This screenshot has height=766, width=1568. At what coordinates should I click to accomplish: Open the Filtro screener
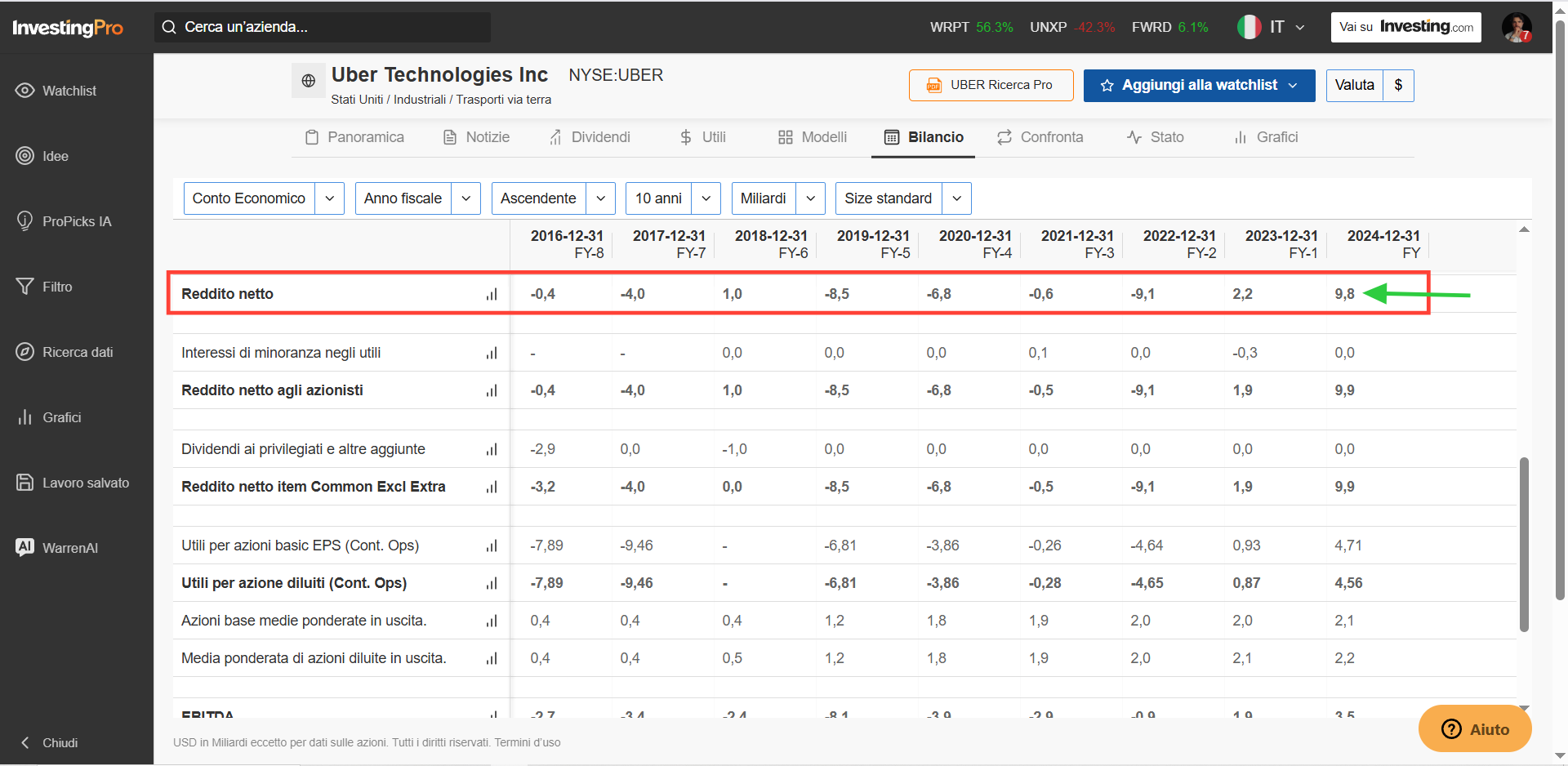pyautogui.click(x=44, y=287)
